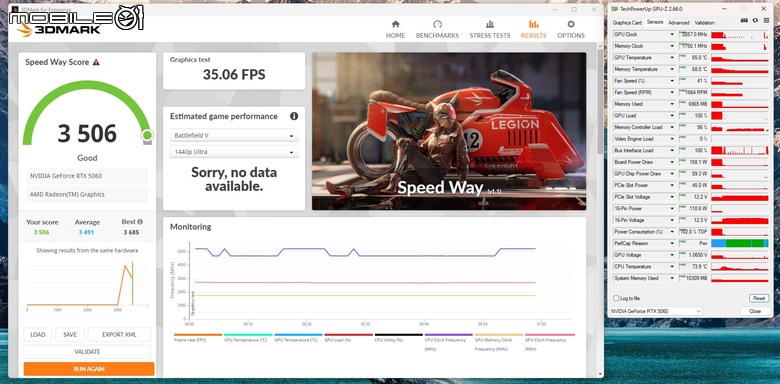Click the 3DMark logo
Screen dimensions: 780x384
pos(59,29)
